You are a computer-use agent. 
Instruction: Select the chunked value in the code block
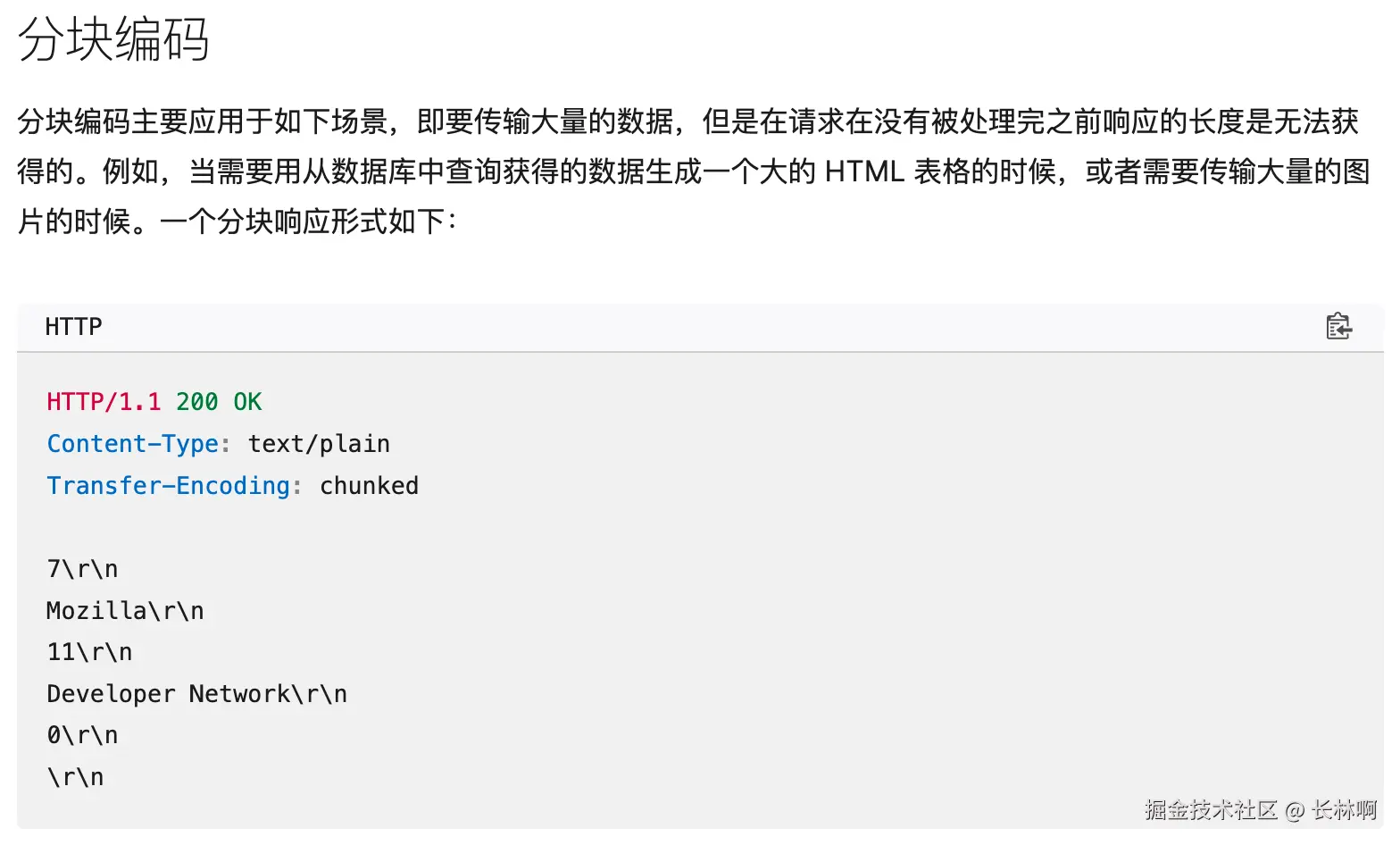point(369,485)
